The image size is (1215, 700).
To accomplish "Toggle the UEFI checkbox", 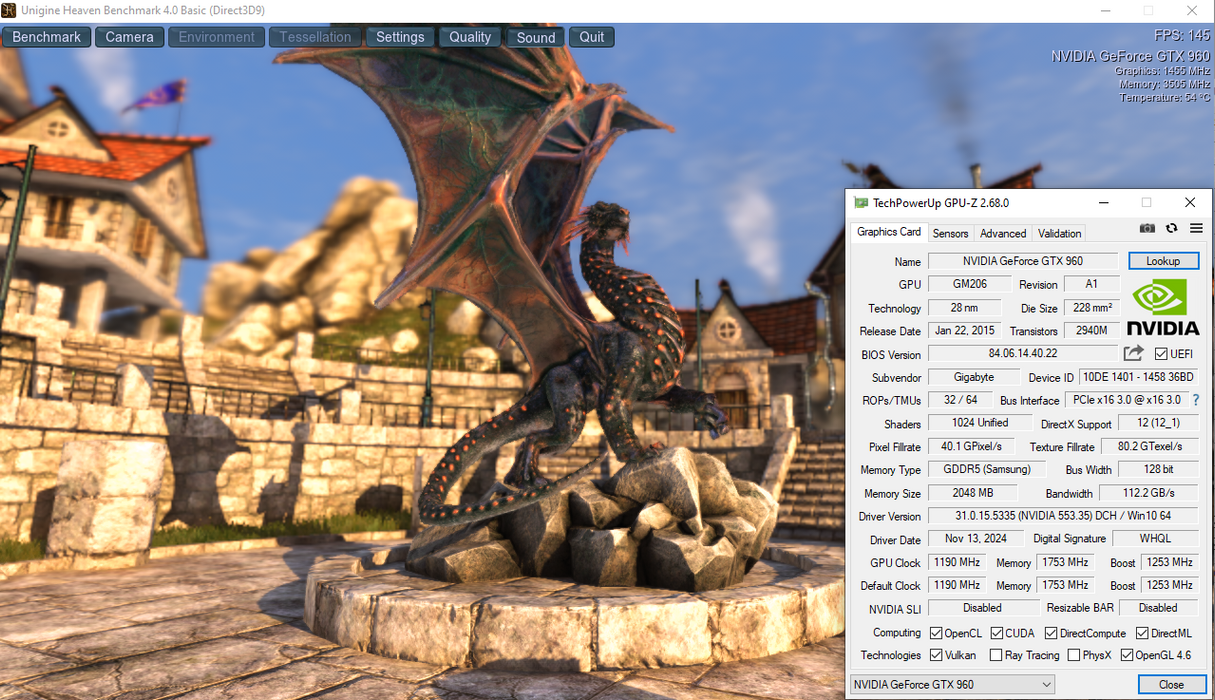I will (1161, 354).
